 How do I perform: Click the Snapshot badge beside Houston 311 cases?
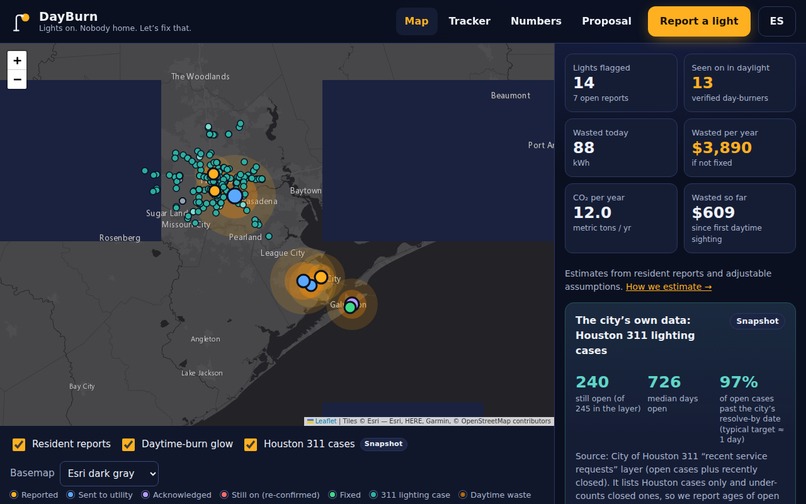tap(383, 444)
